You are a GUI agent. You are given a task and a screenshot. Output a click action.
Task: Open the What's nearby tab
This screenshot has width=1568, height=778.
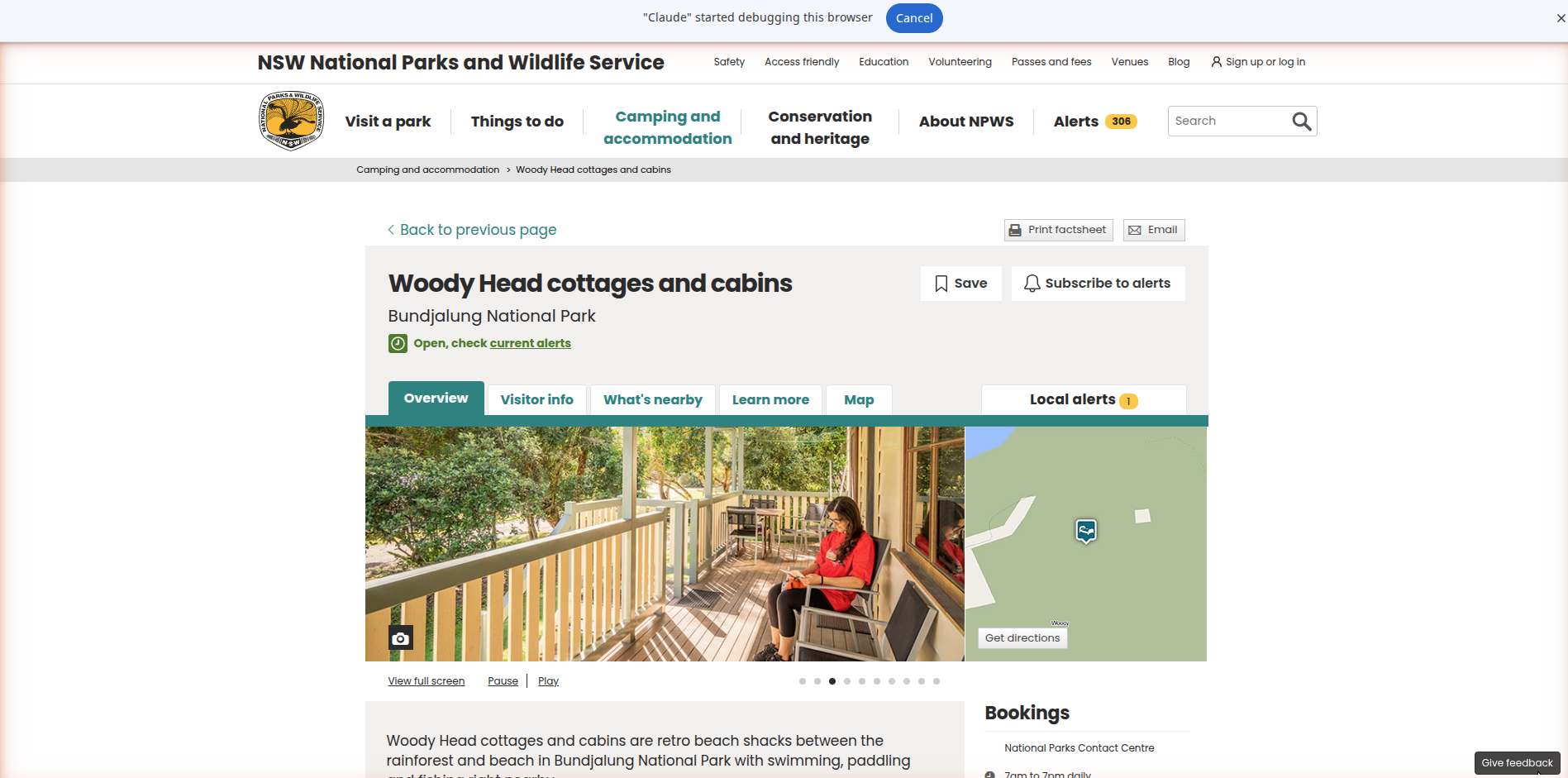tap(653, 400)
